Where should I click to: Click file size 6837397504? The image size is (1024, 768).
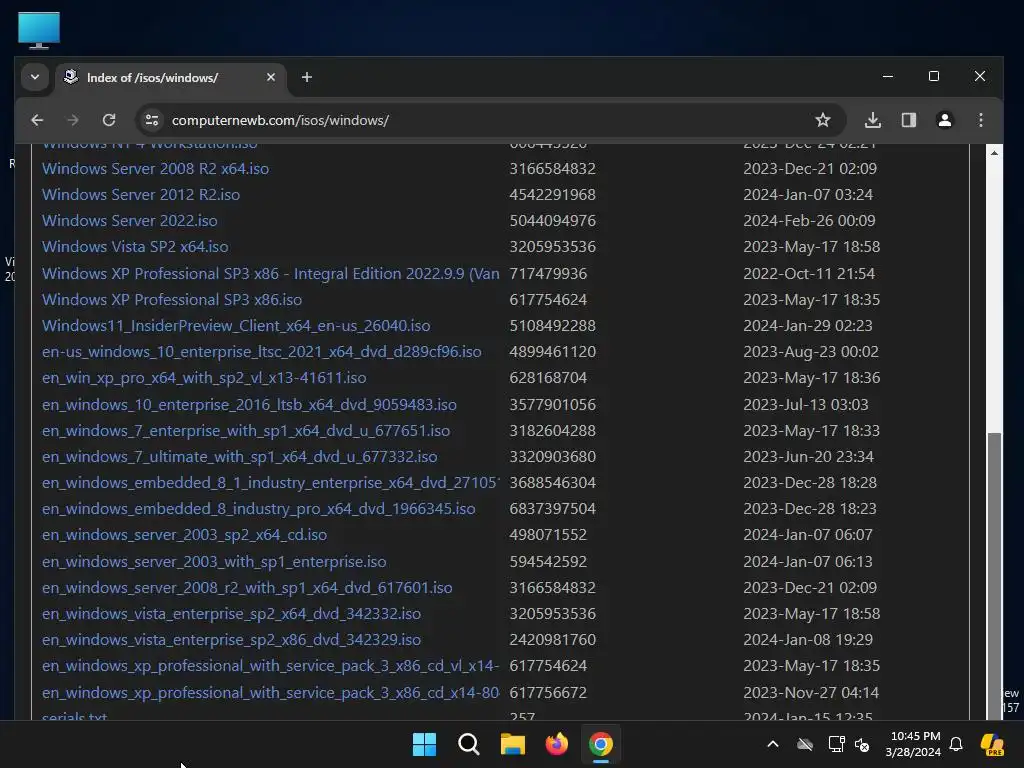[x=552, y=509]
